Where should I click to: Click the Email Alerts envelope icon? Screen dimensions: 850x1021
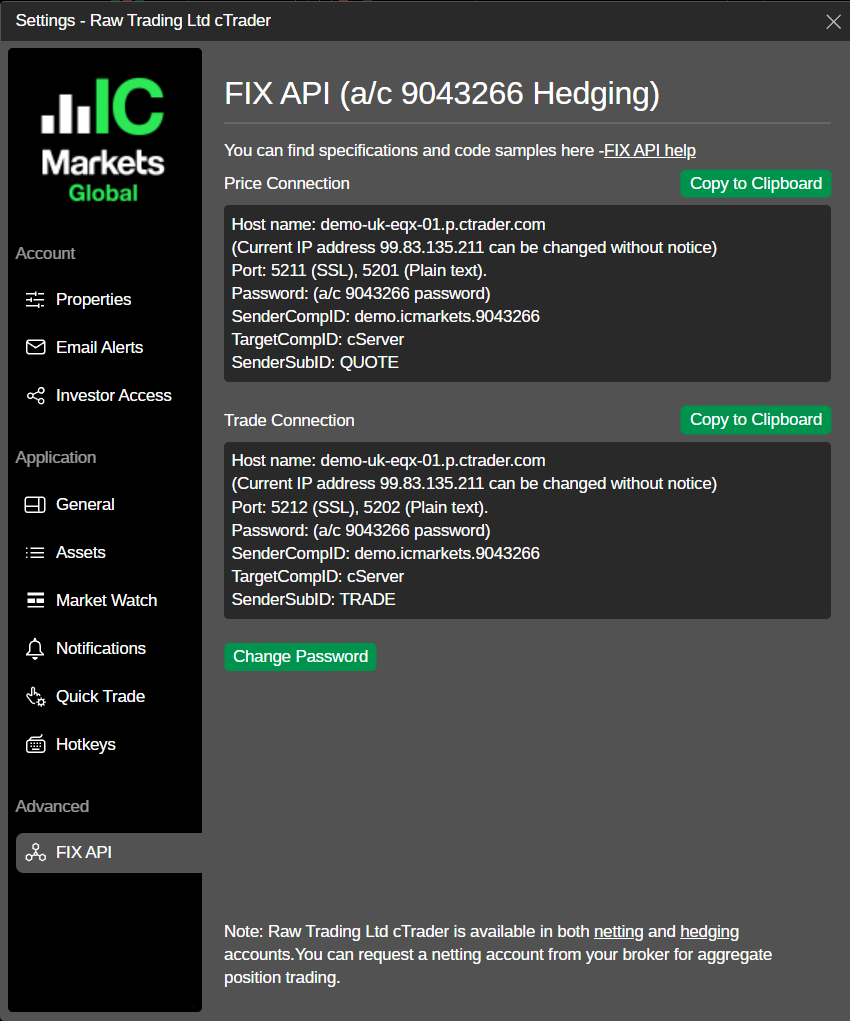click(x=35, y=347)
